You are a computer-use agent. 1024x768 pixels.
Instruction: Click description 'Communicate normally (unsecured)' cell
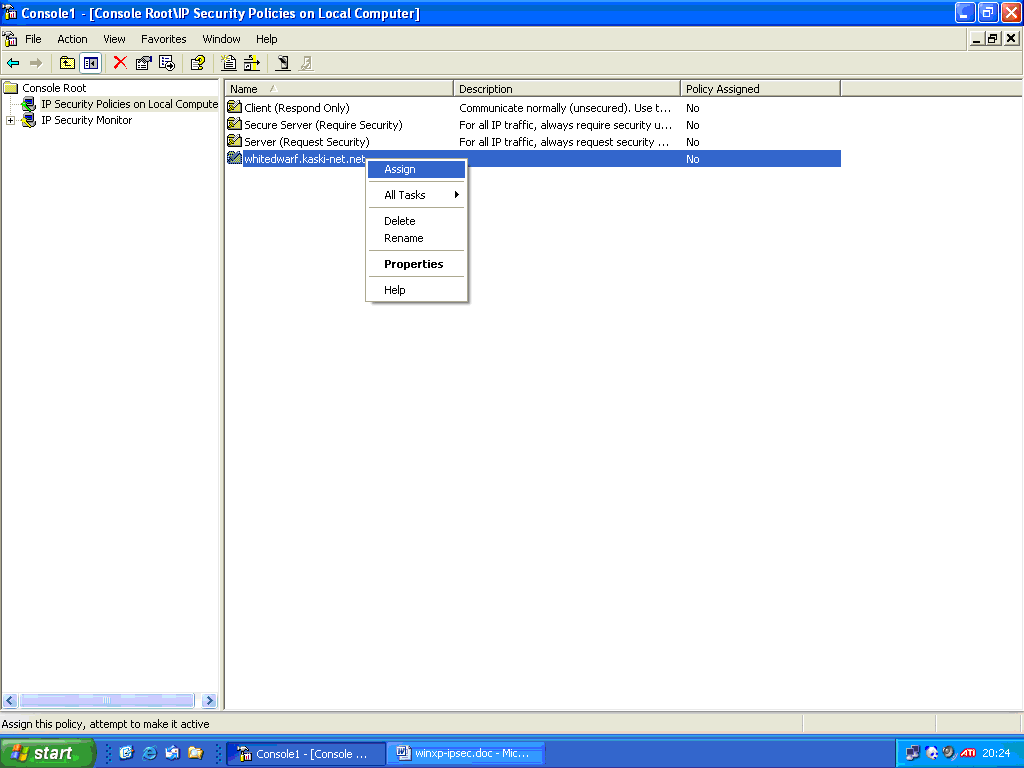click(565, 108)
